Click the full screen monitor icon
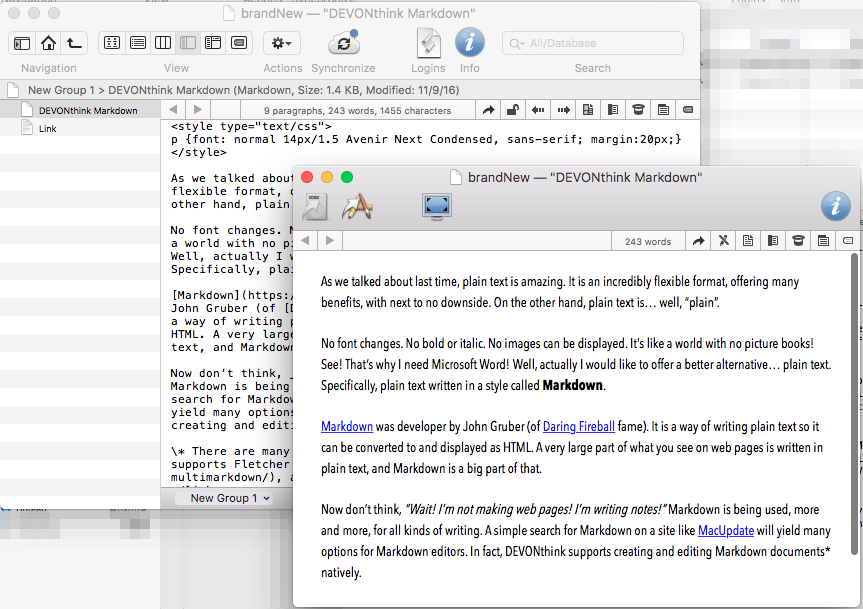Image resolution: width=863 pixels, height=609 pixels. click(x=437, y=207)
